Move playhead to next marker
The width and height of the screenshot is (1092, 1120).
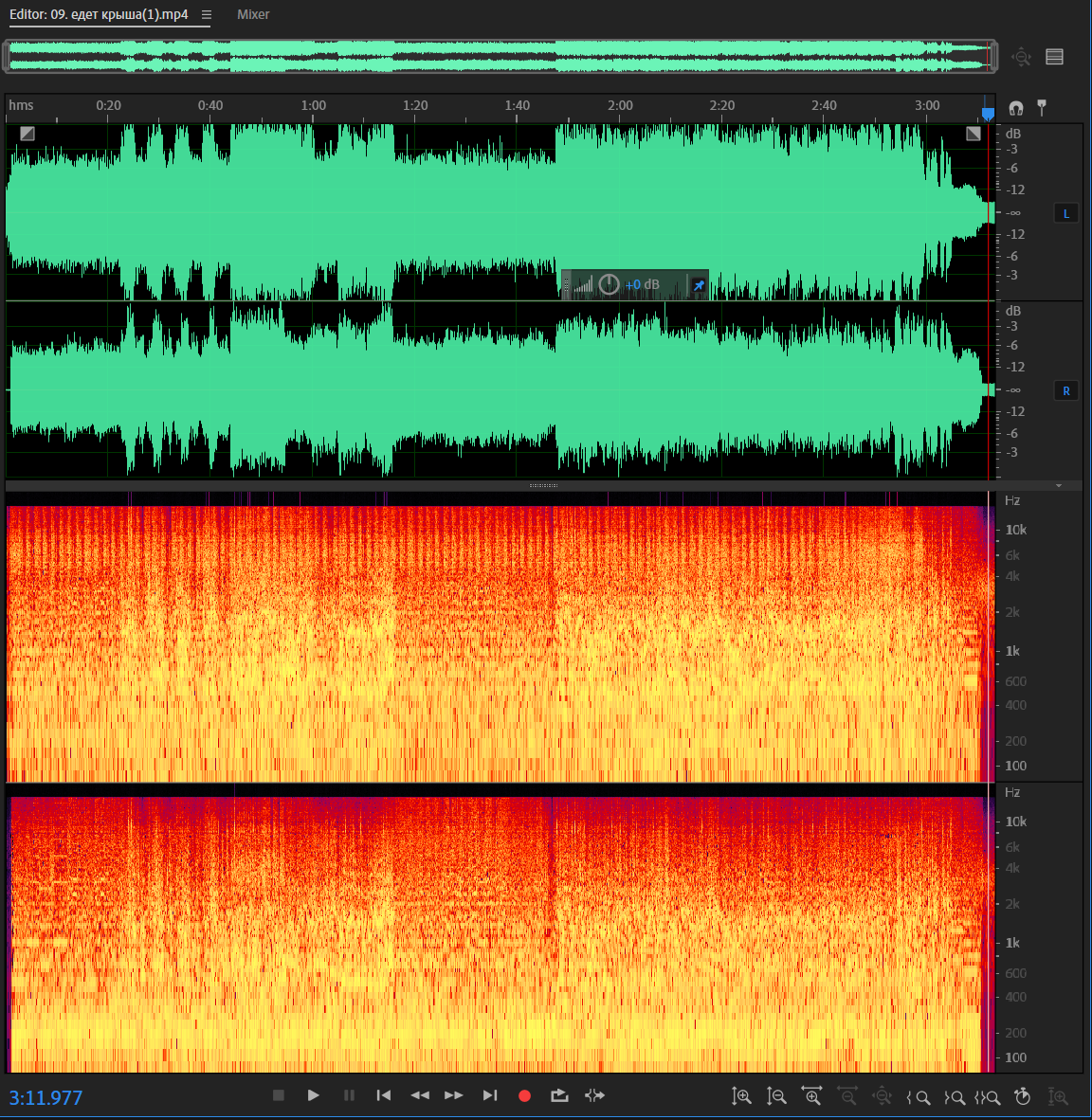[489, 1095]
